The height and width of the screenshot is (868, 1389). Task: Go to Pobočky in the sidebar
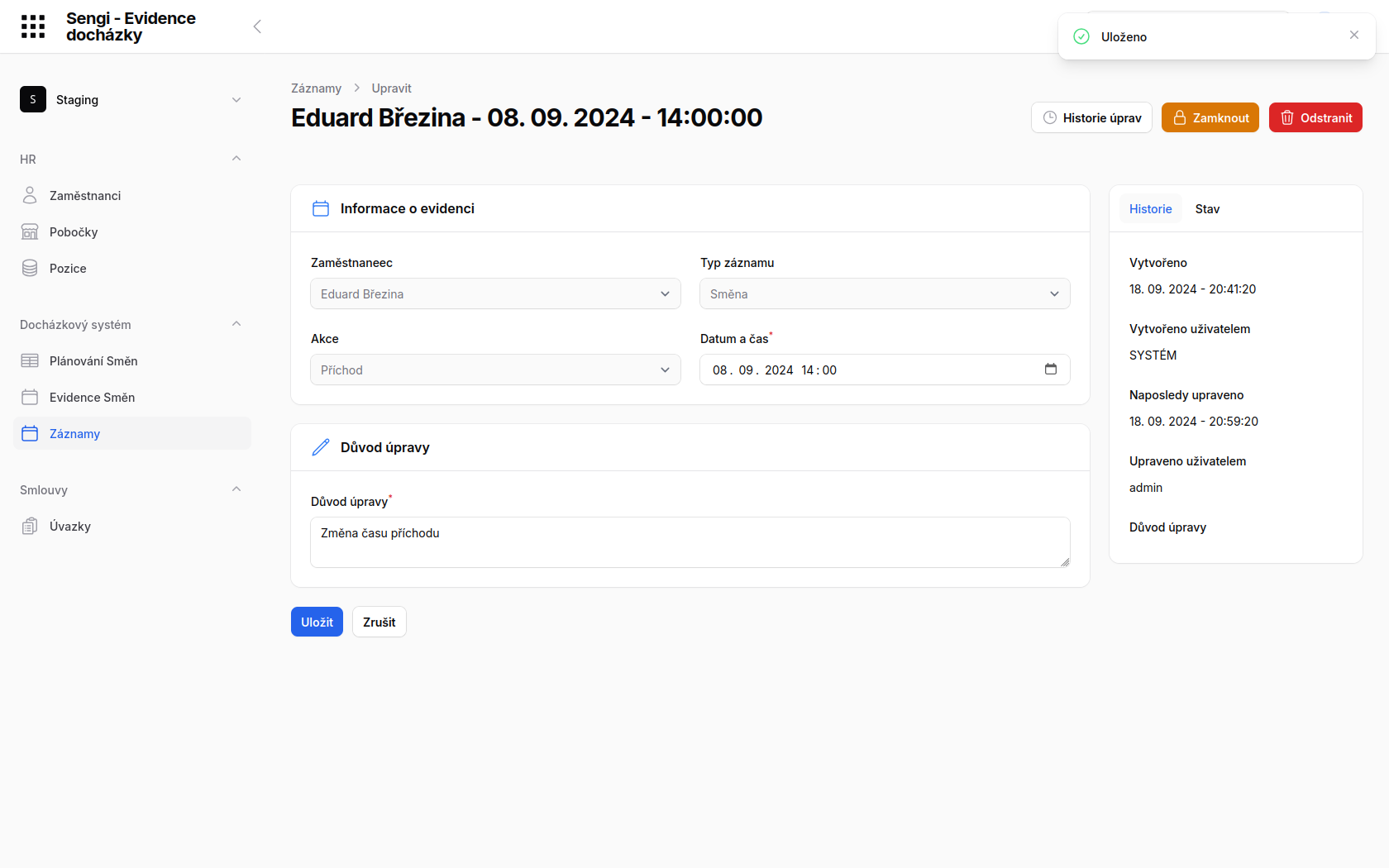(x=132, y=231)
